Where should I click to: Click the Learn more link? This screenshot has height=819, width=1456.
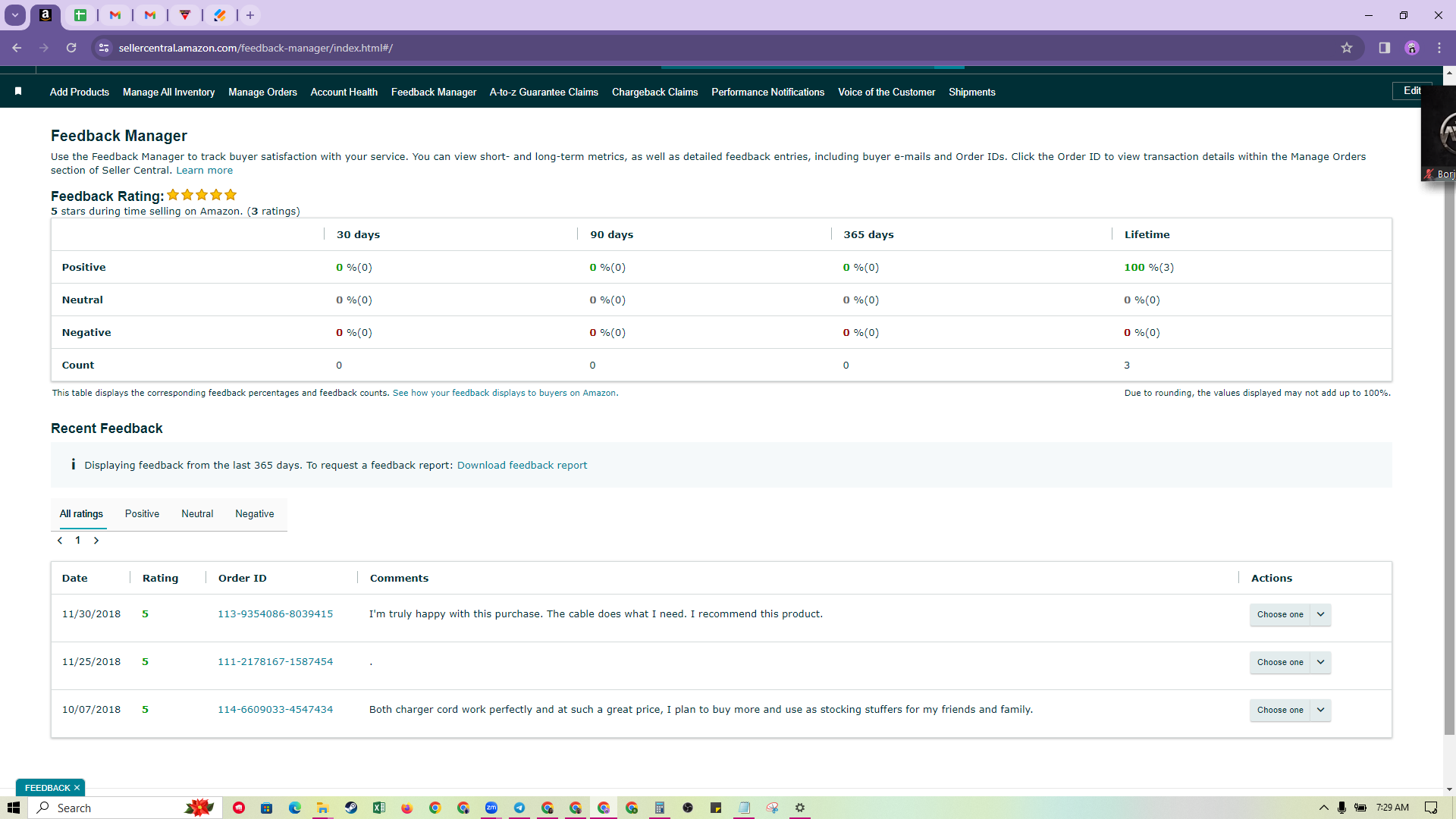click(x=205, y=171)
